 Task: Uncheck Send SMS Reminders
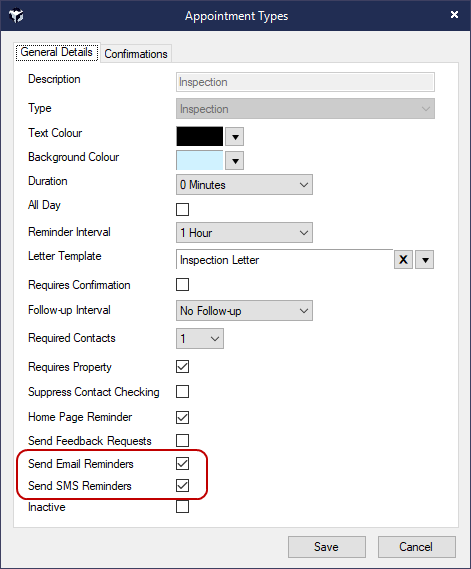click(182, 486)
